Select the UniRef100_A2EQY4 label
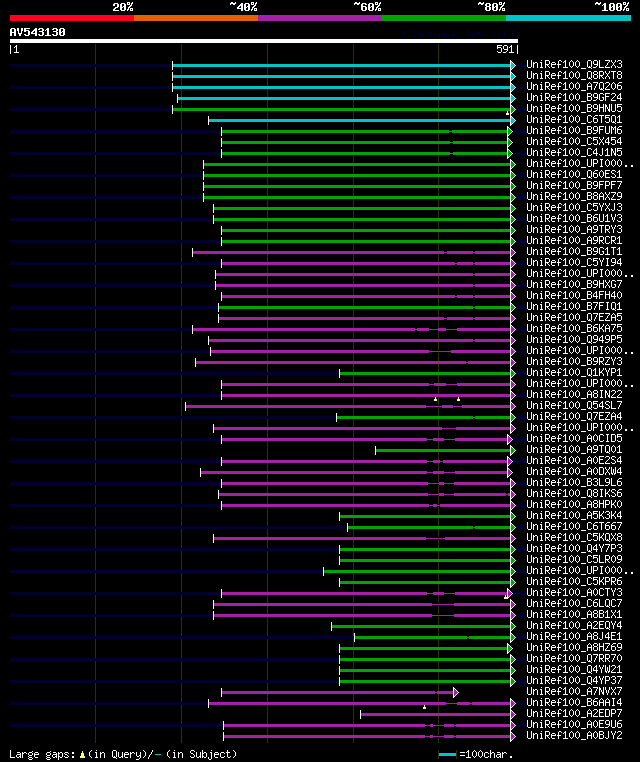Image resolution: width=640 pixels, height=762 pixels. tap(574, 625)
